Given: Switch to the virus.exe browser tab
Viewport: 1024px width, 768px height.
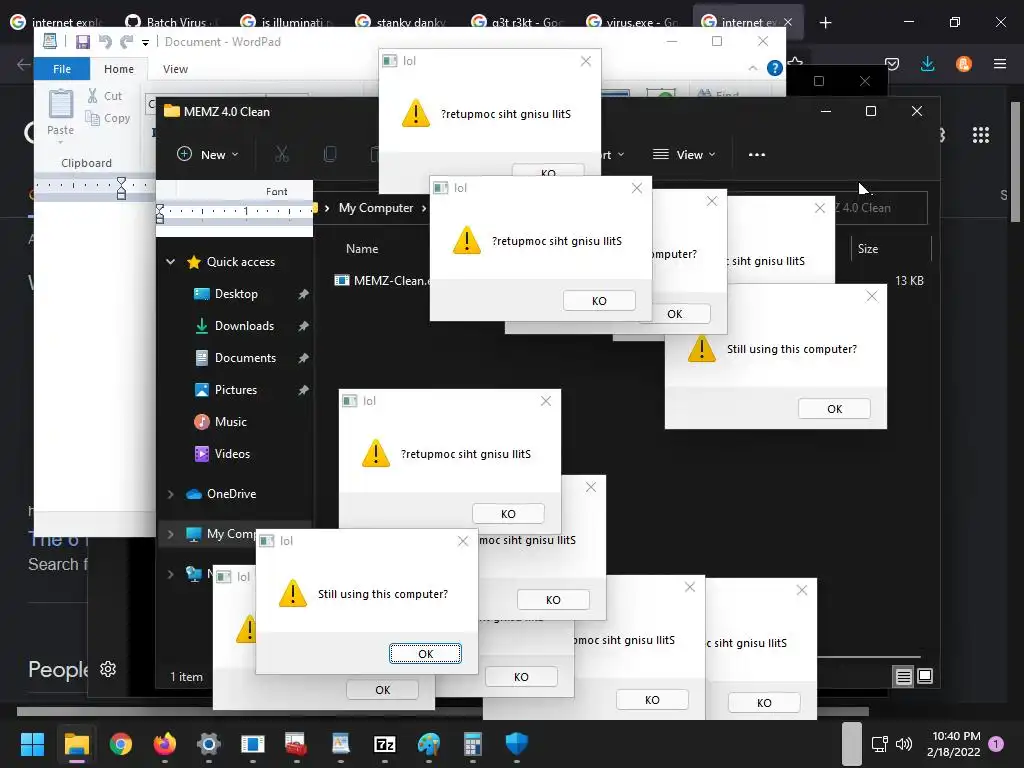Looking at the screenshot, I should (631, 22).
